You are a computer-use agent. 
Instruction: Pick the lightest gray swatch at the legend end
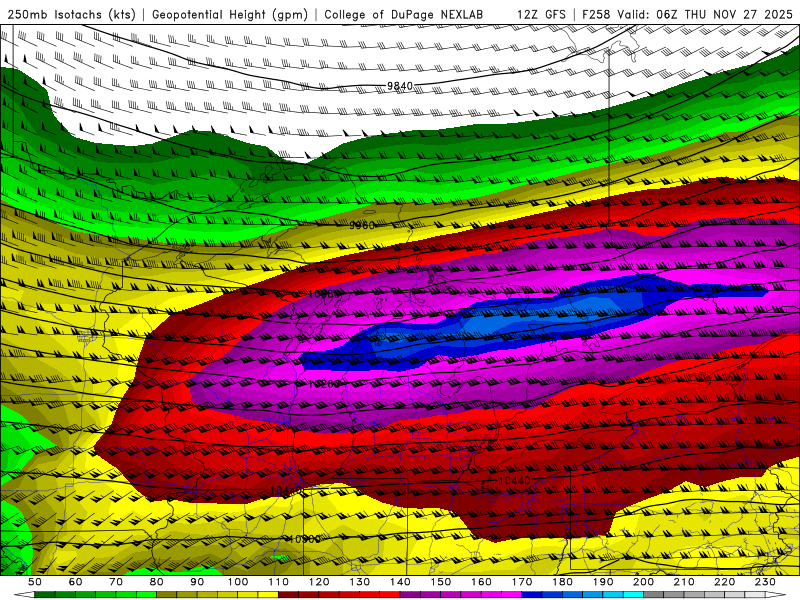[755, 595]
